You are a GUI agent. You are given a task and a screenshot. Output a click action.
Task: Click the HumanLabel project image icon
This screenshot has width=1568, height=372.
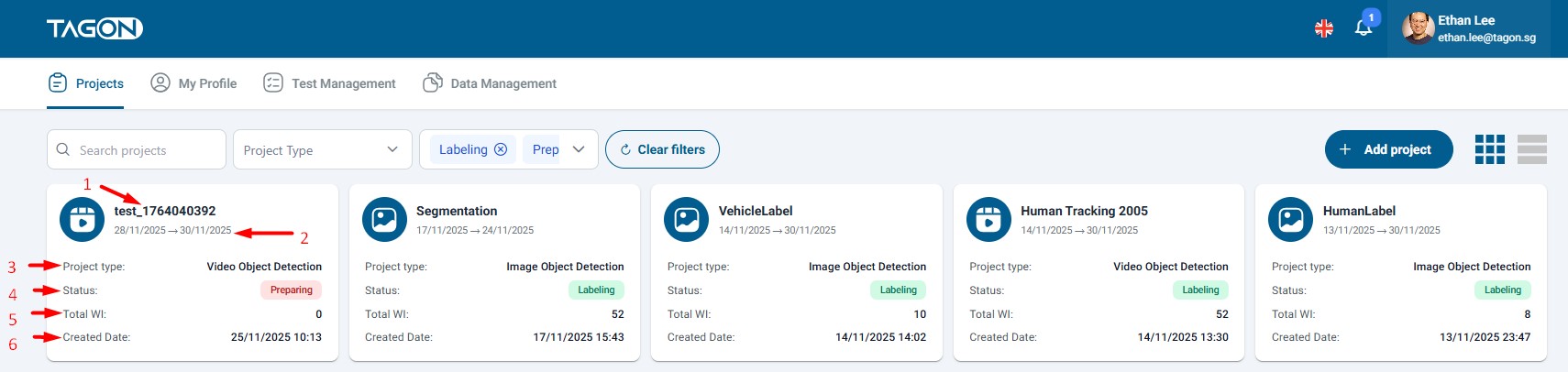pos(1290,220)
